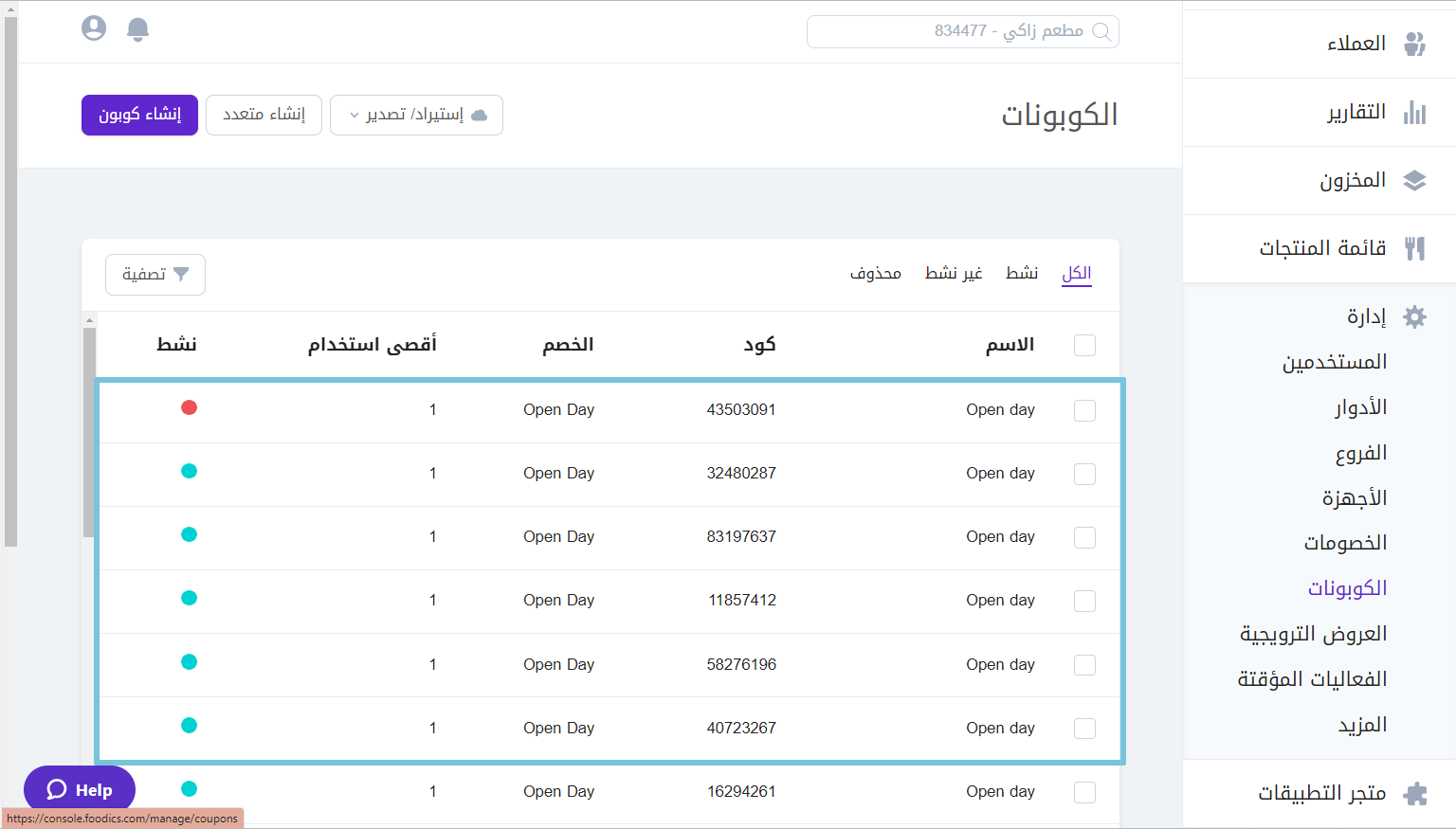
Task: Click التقارير label in sidebar
Action: point(1356,112)
